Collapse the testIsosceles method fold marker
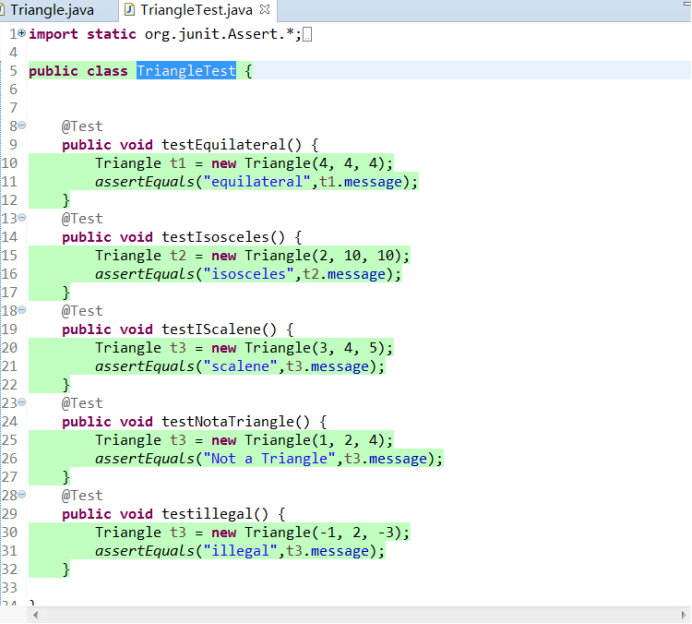The image size is (692, 624). (22, 218)
